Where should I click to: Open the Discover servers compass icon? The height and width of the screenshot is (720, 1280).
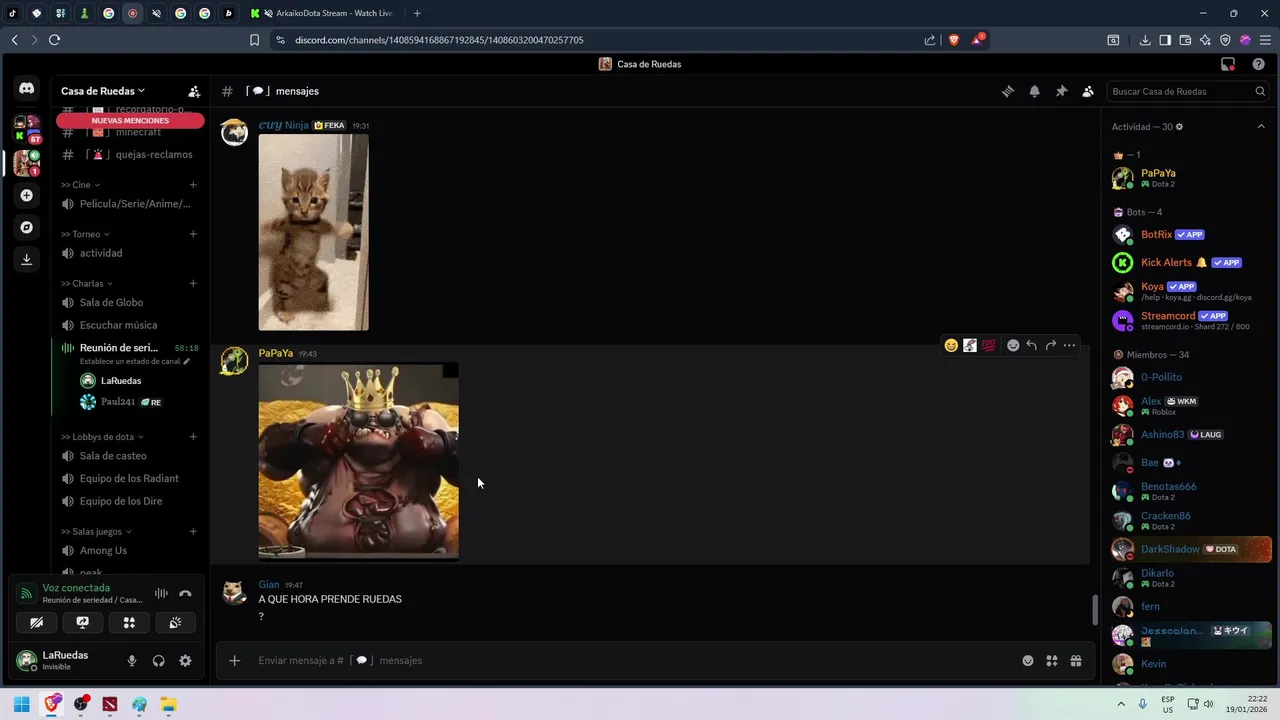coord(27,227)
